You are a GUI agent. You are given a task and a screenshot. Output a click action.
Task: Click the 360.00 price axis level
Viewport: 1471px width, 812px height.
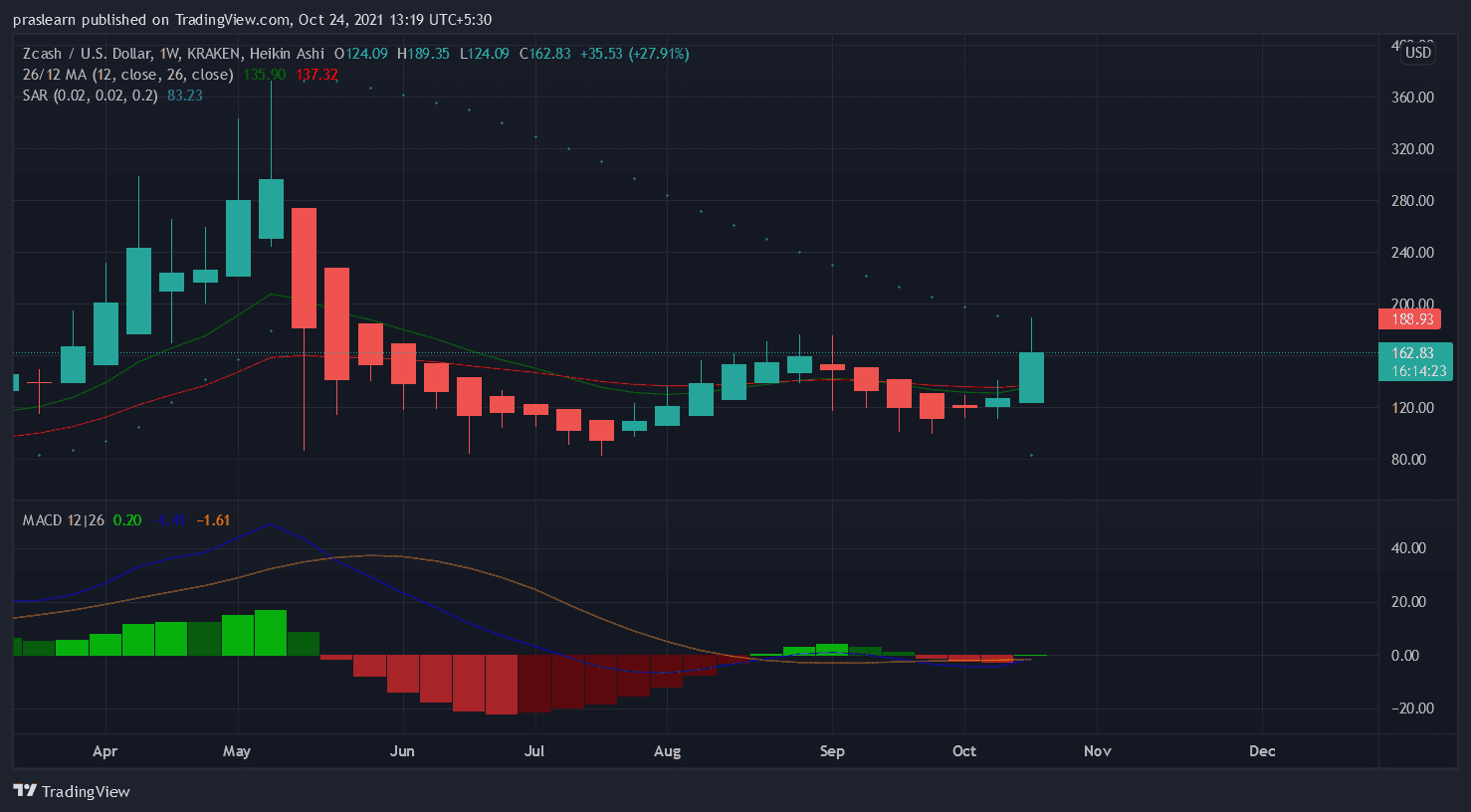pyautogui.click(x=1412, y=98)
